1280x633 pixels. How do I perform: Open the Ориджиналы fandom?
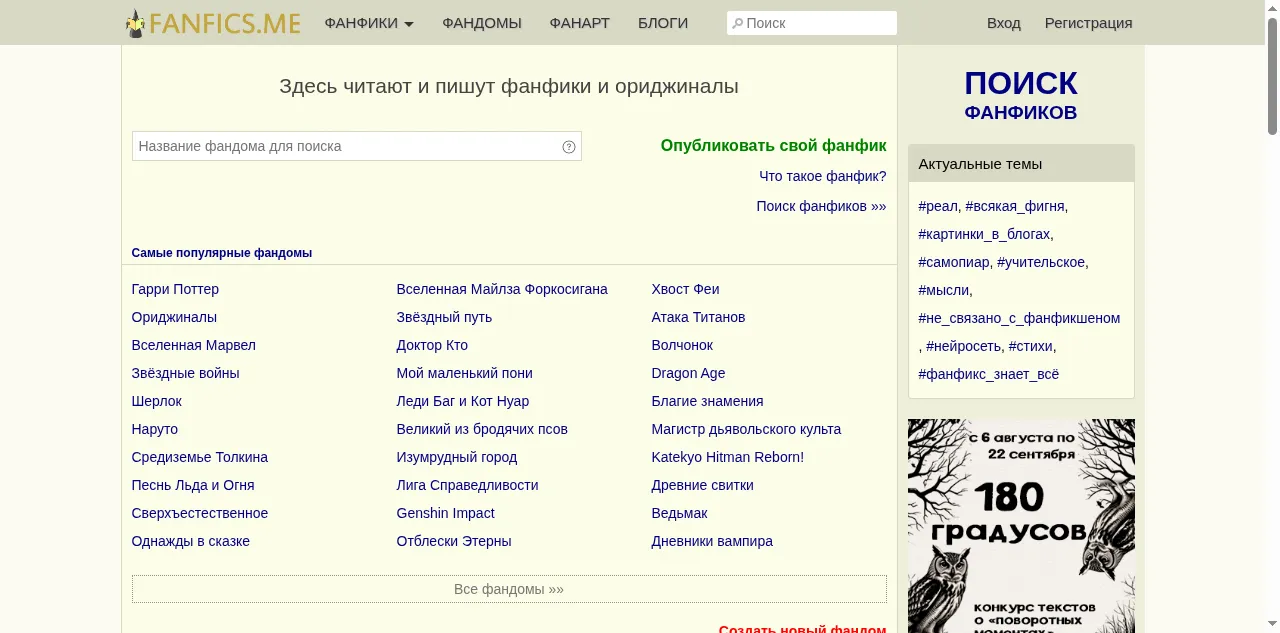click(x=174, y=317)
